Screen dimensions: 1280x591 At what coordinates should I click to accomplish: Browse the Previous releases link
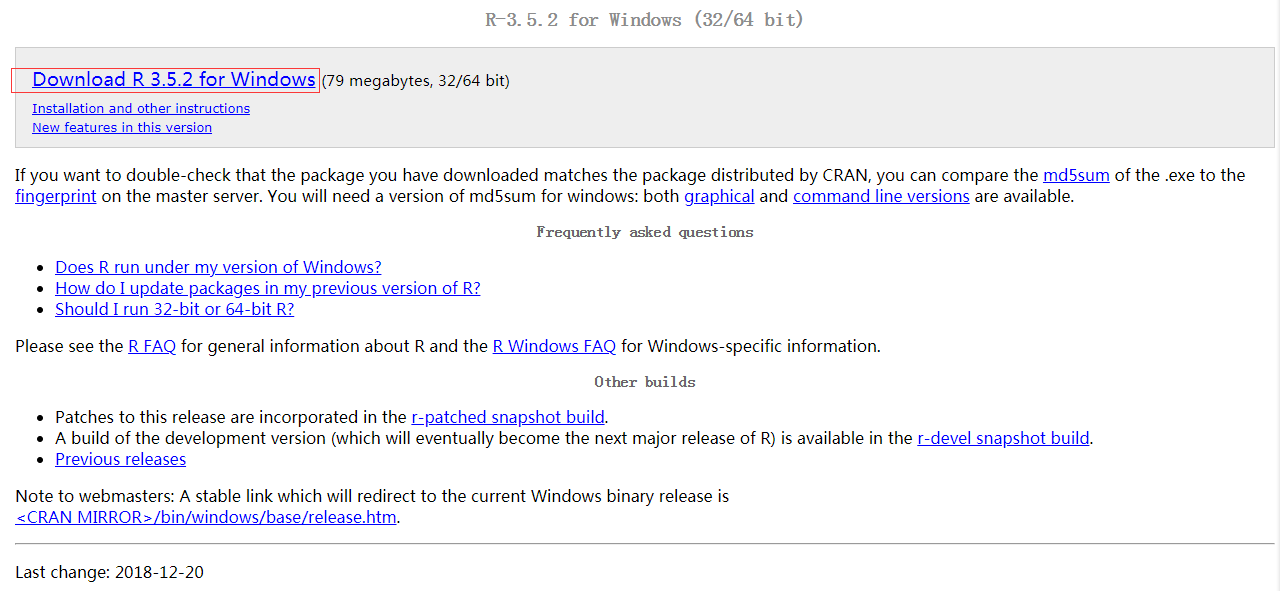tap(120, 459)
